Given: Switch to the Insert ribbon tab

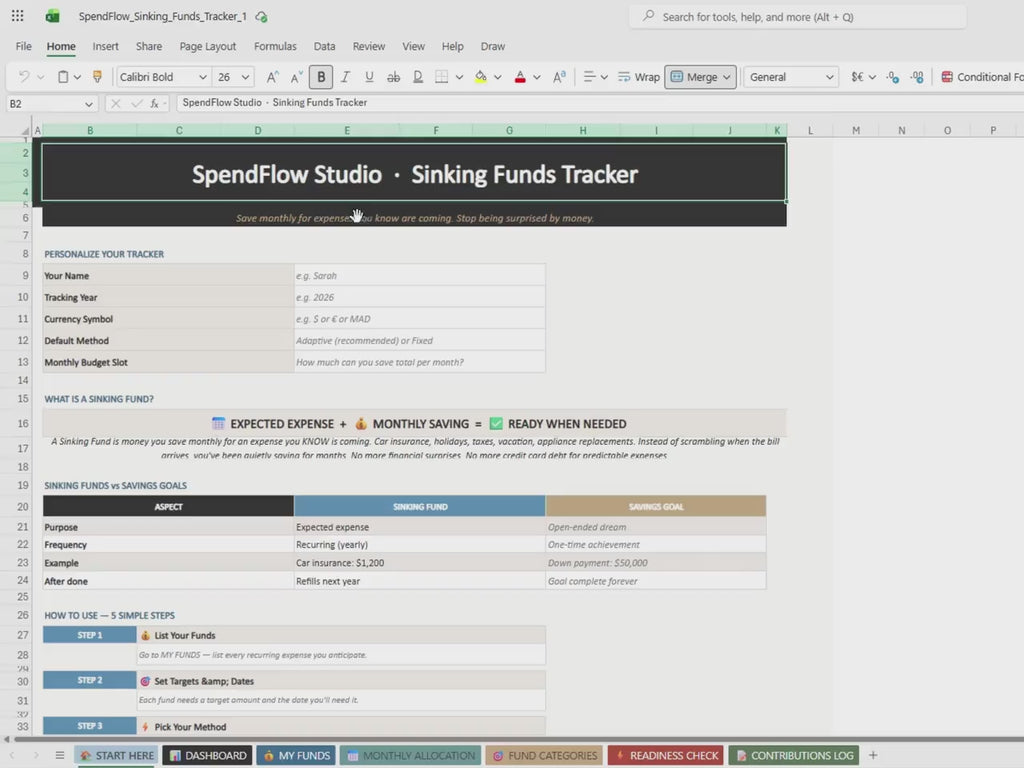Looking at the screenshot, I should point(105,46).
